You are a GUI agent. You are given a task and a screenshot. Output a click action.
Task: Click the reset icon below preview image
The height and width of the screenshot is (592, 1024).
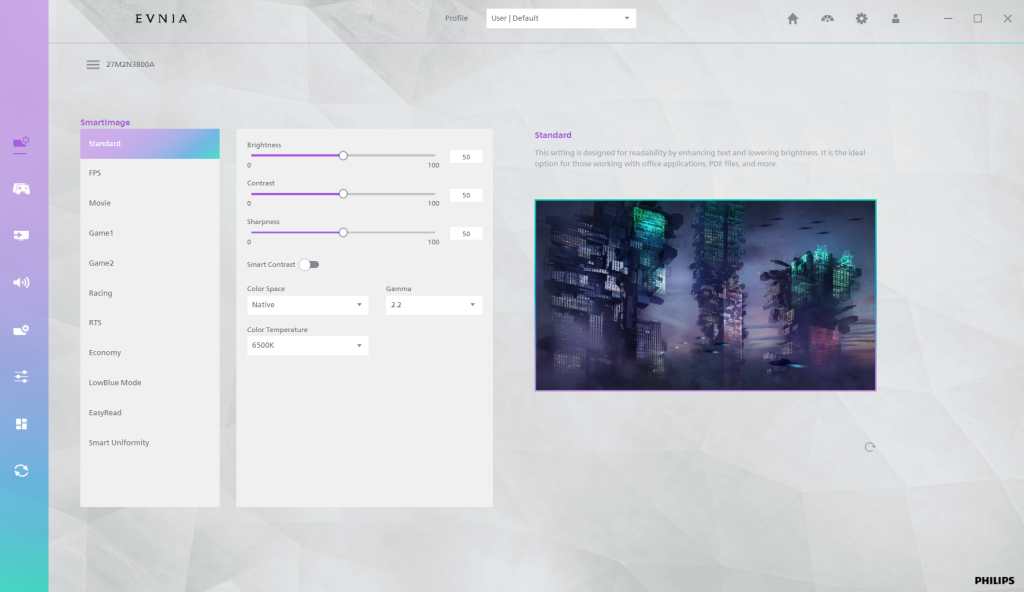pos(869,447)
